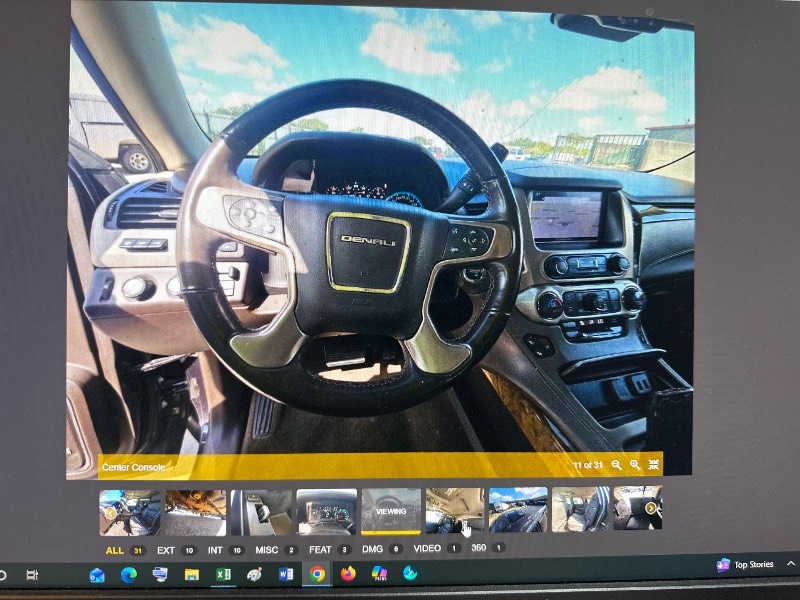Select the VIDEO filter tab
The width and height of the screenshot is (800, 600).
436,548
